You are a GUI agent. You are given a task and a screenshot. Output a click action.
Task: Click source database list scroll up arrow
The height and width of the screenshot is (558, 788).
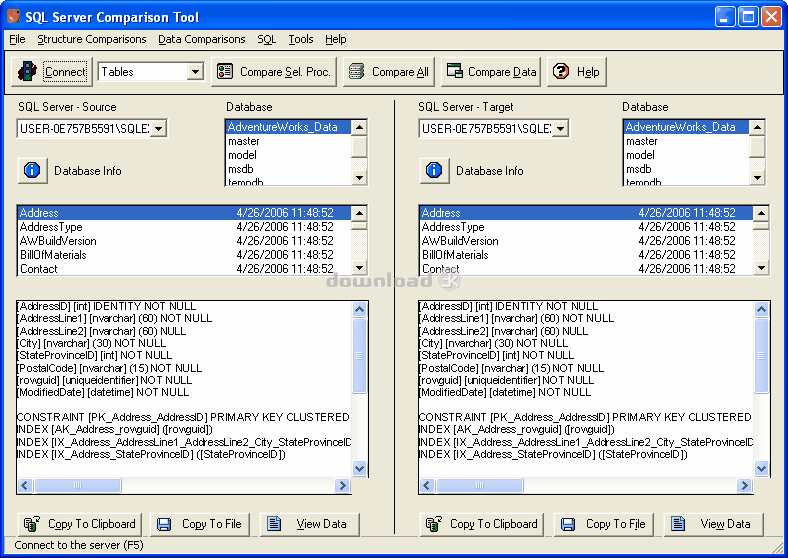point(359,127)
